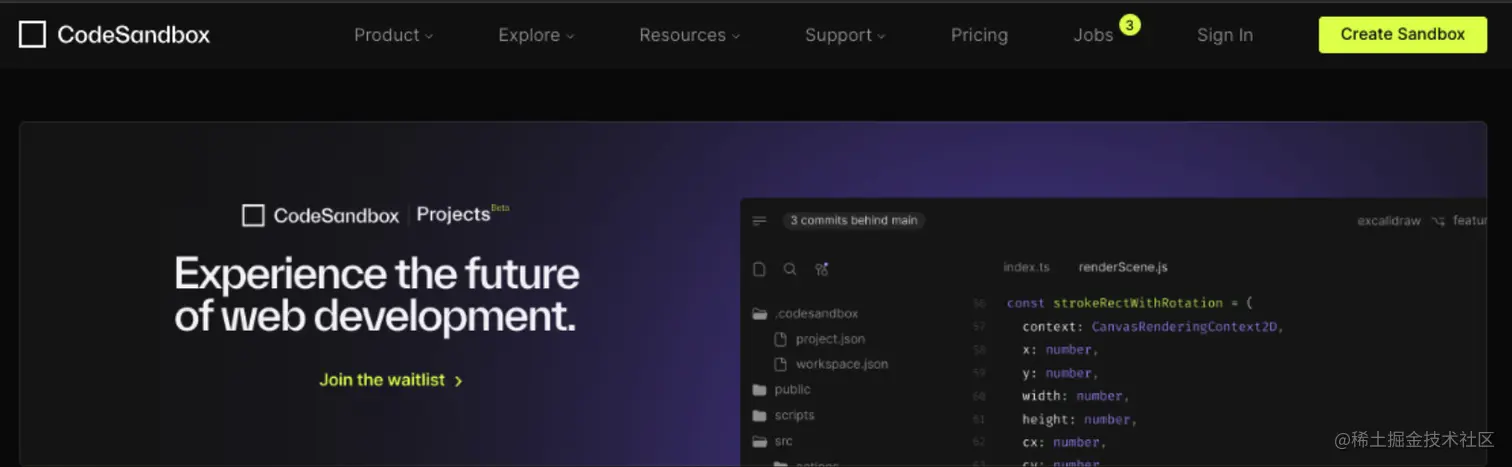Expand the Support dropdown menu
Image resolution: width=1512 pixels, height=467 pixels.
845,35
